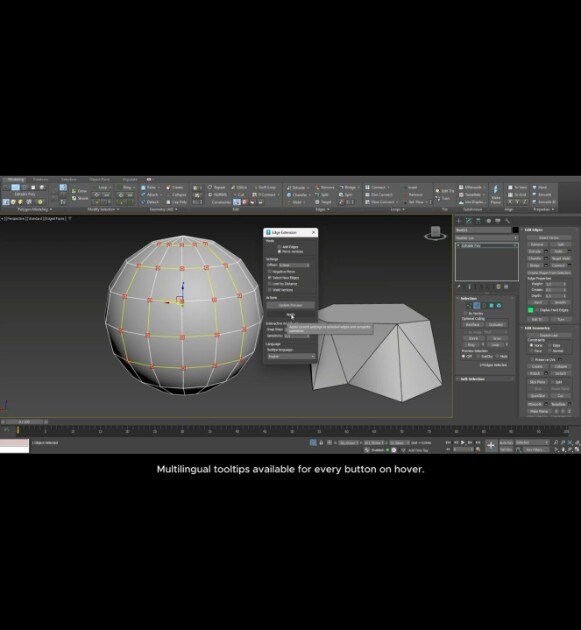Click the Bridge tool in the Edges ribbon
Screen dimensions: 581x630
click(348, 188)
